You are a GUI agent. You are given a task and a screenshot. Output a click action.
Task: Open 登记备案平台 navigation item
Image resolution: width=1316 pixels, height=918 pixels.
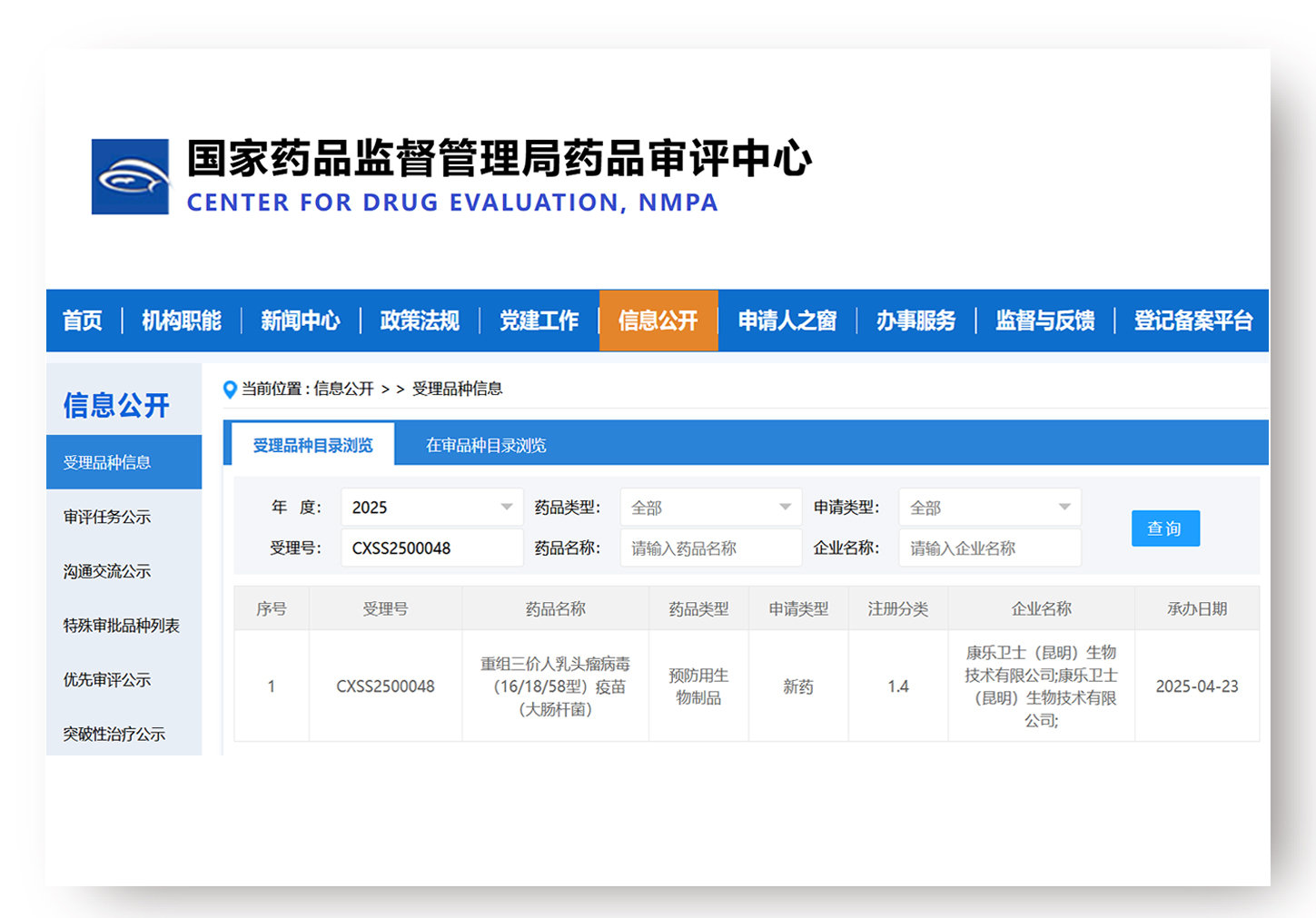click(x=1192, y=321)
